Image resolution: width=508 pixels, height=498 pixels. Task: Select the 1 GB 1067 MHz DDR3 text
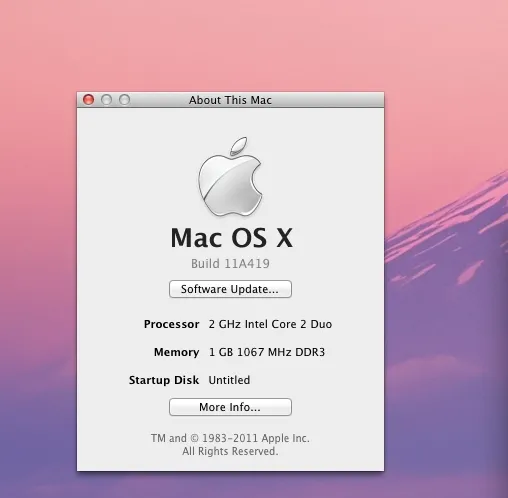(267, 352)
